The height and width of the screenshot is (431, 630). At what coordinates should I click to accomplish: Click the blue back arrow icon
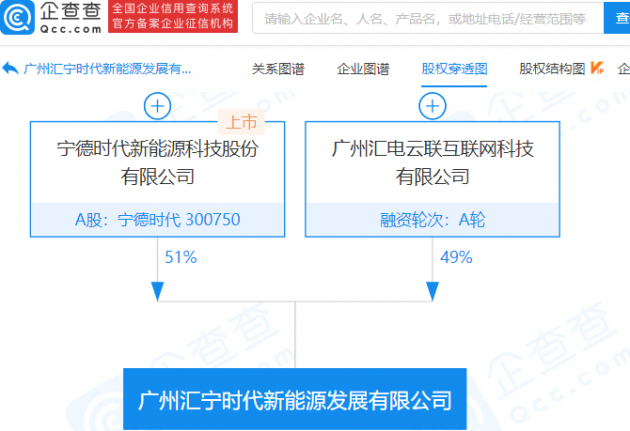10,69
